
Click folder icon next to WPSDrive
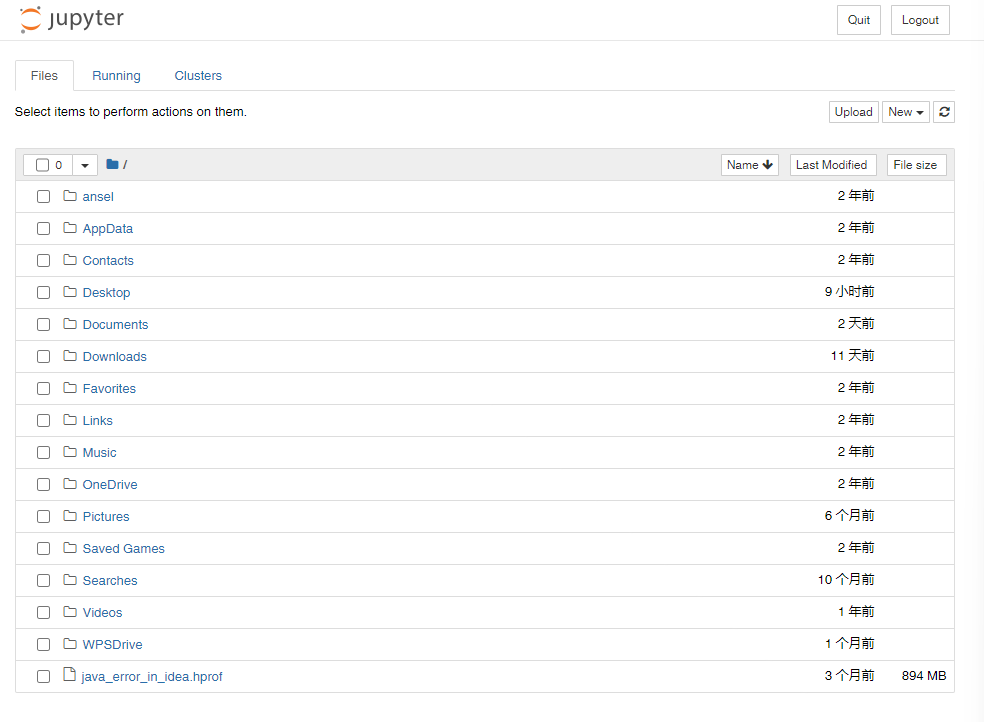[70, 644]
